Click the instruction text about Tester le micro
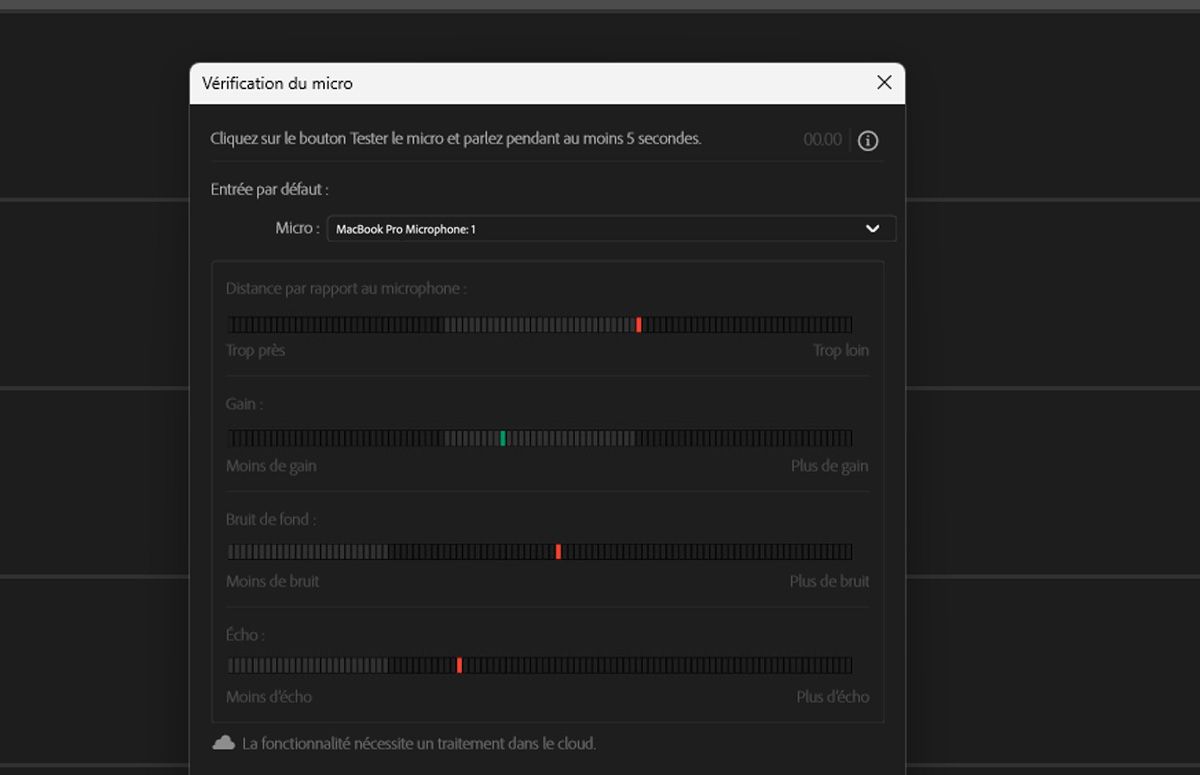Image resolution: width=1200 pixels, height=775 pixels. pyautogui.click(x=456, y=139)
